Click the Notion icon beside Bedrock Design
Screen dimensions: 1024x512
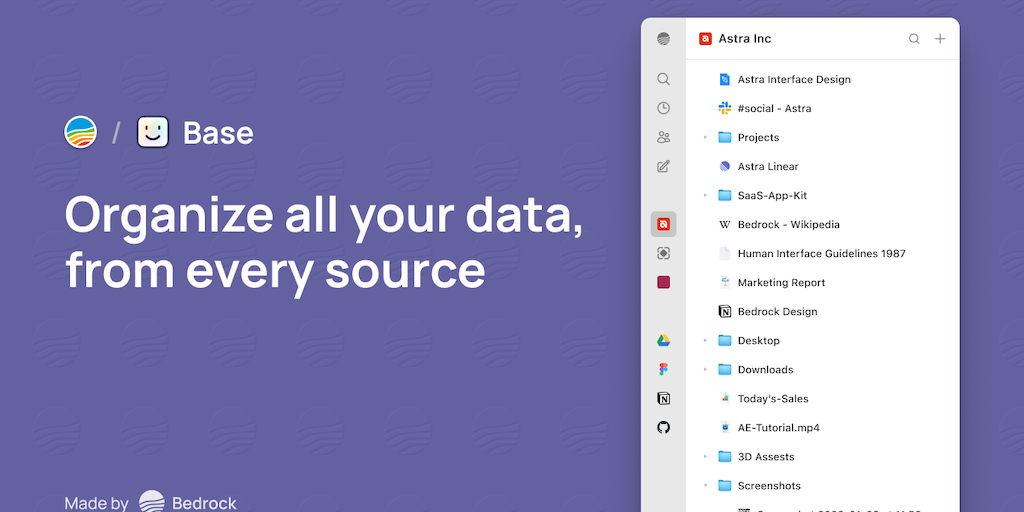tap(724, 312)
